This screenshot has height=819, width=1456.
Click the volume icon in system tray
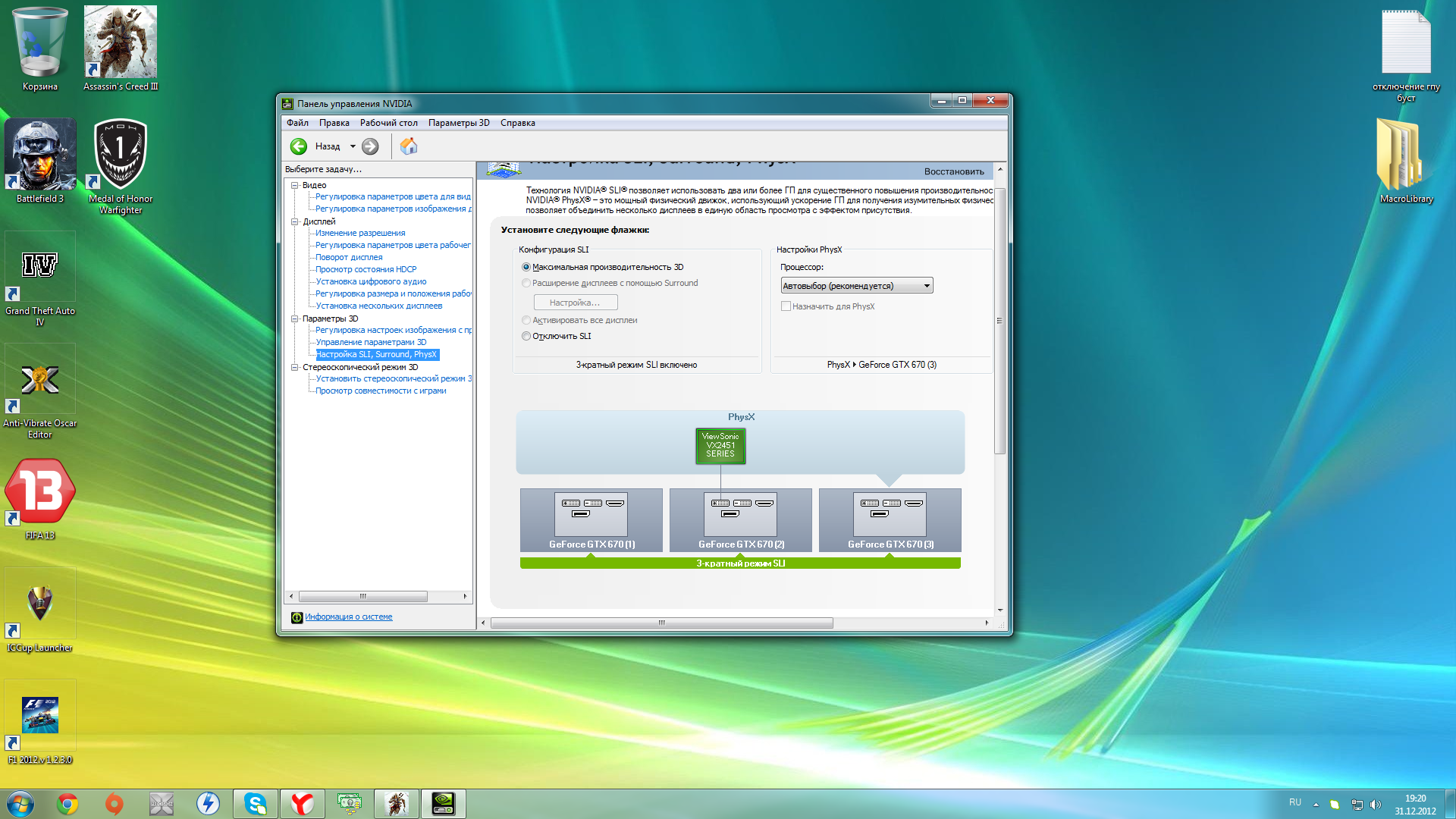point(1376,804)
